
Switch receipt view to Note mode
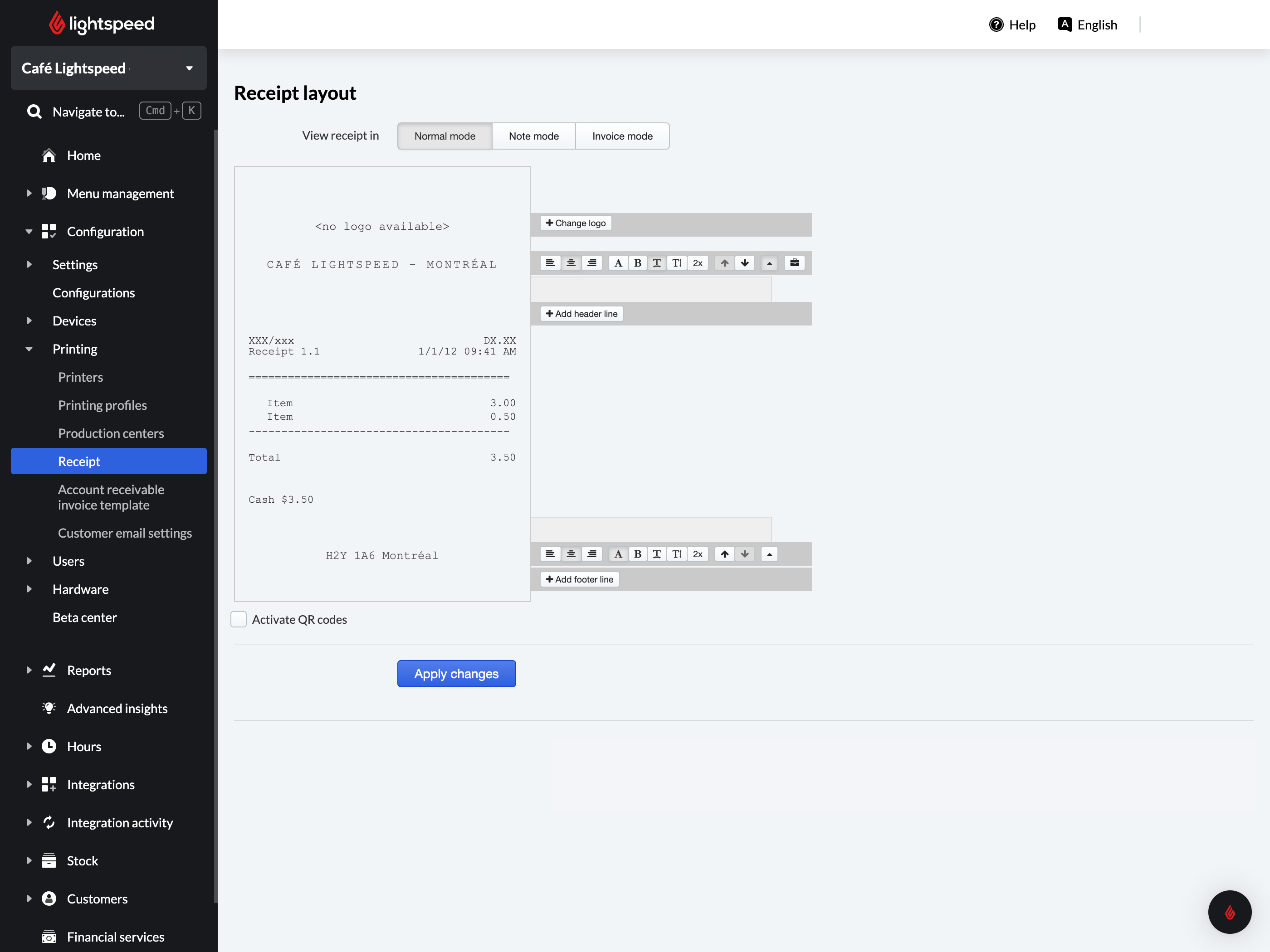pyautogui.click(x=533, y=136)
